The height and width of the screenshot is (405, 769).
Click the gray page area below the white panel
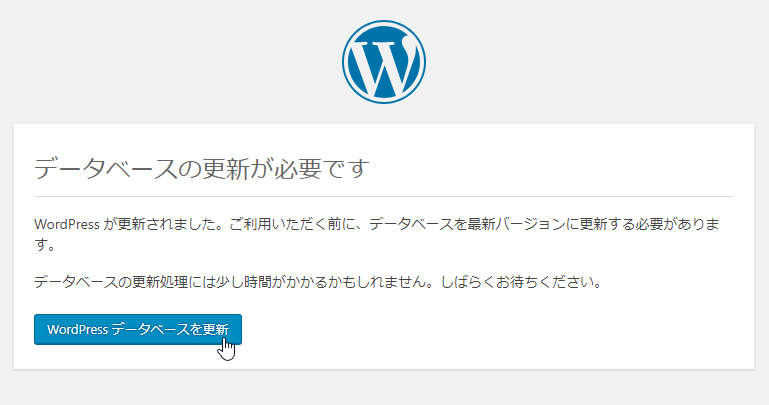(384, 388)
